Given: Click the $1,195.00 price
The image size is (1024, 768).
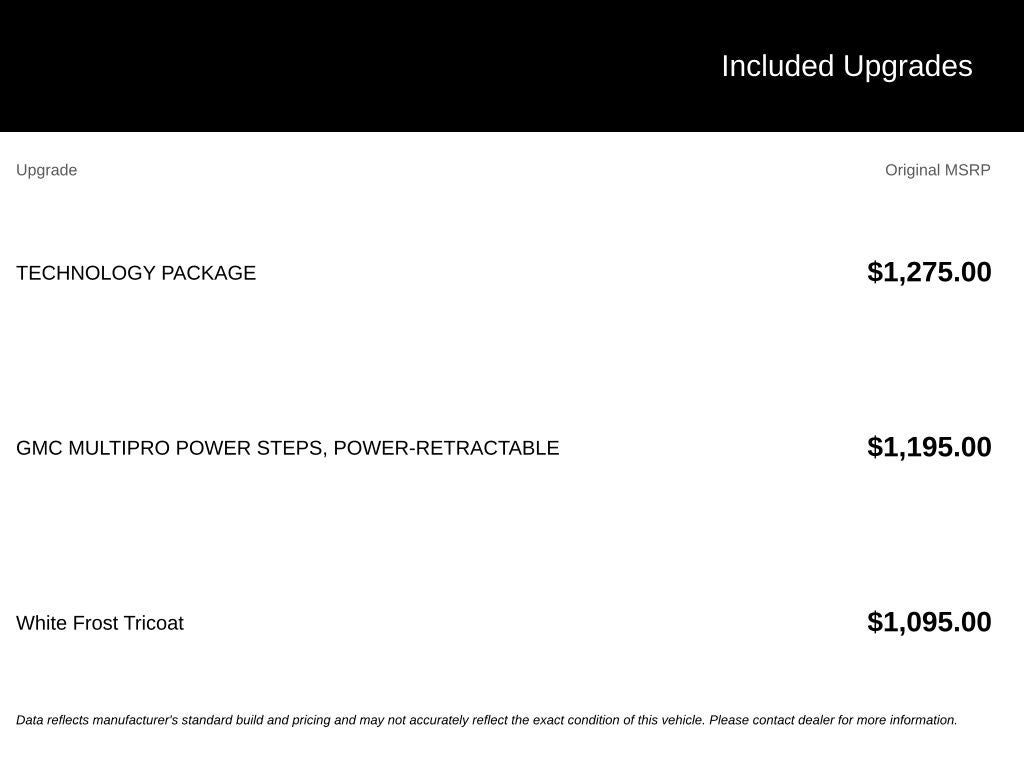Looking at the screenshot, I should pyautogui.click(x=929, y=447).
